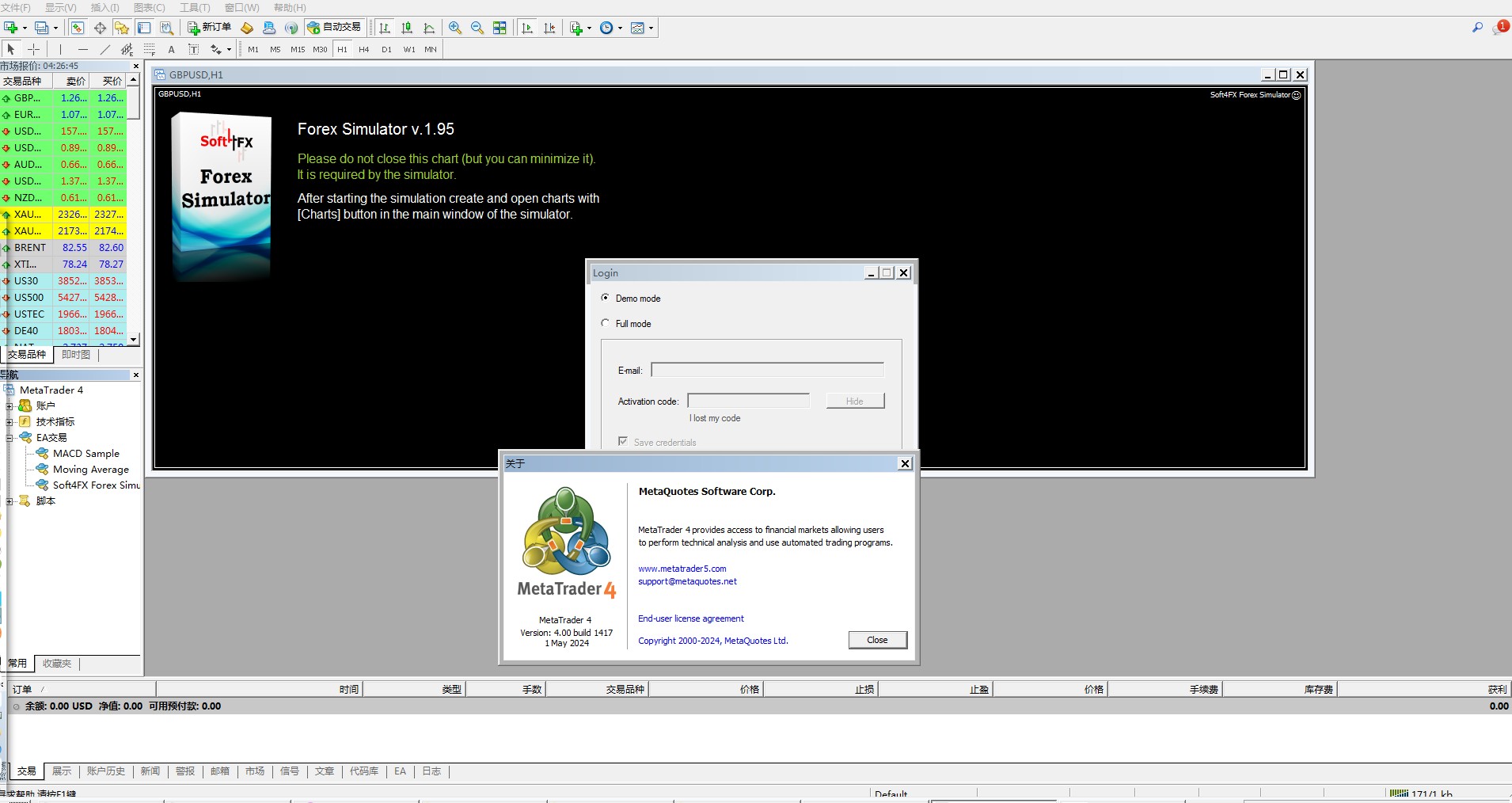Expand the 脚本 node in Navigator

9,501
